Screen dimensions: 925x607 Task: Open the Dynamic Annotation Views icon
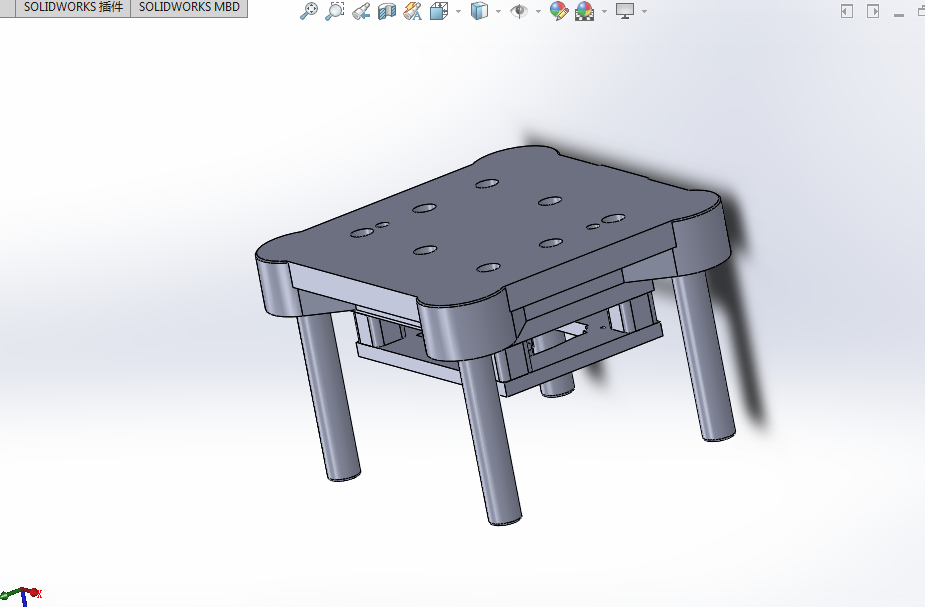point(412,11)
